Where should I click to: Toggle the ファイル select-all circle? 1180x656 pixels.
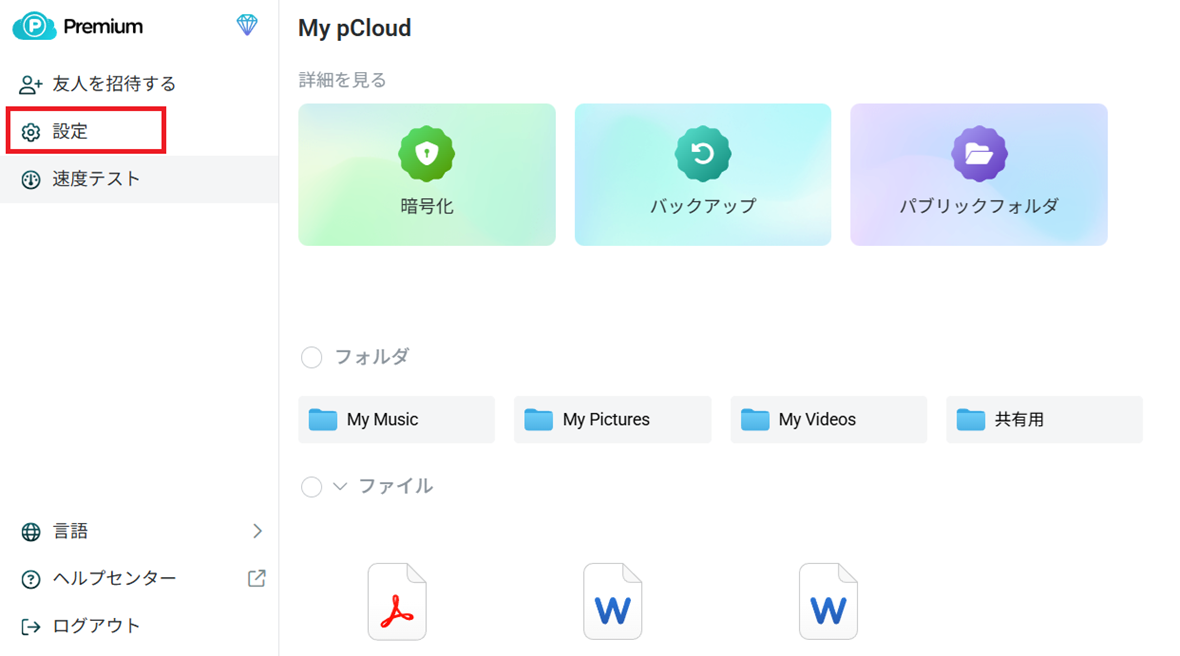[312, 487]
